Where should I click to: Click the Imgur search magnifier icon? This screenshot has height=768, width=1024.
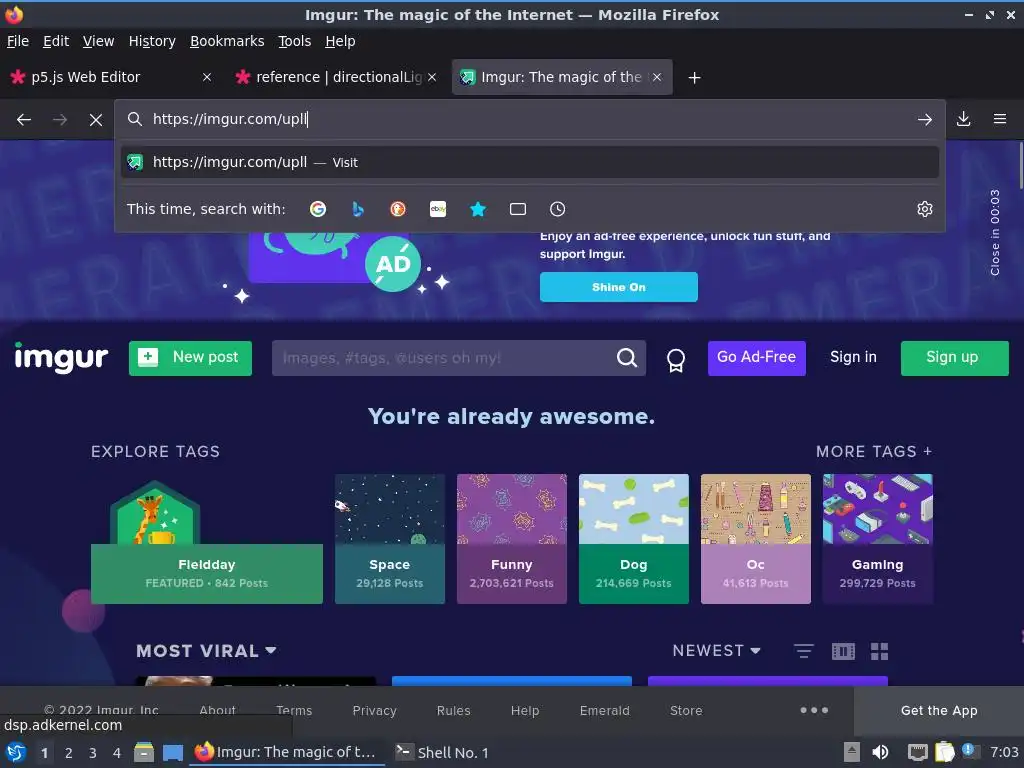pos(626,357)
